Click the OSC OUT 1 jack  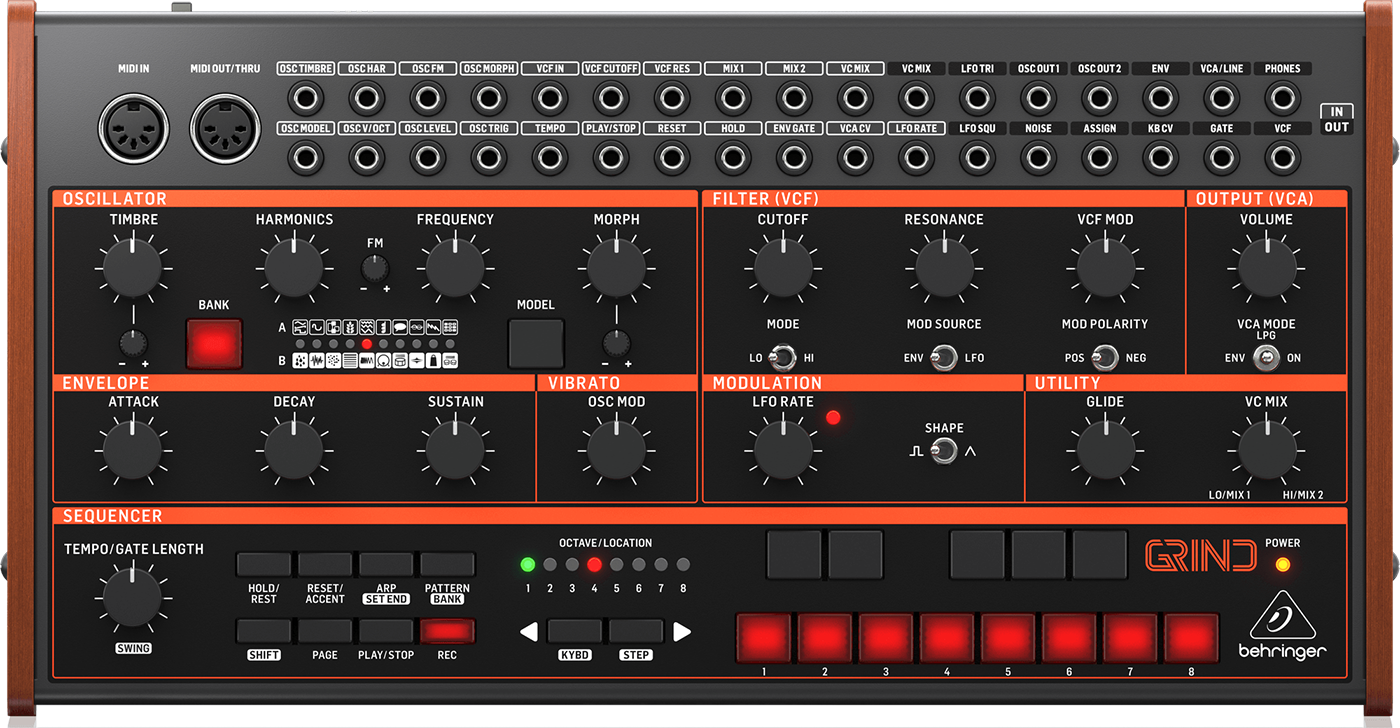pyautogui.click(x=1038, y=98)
